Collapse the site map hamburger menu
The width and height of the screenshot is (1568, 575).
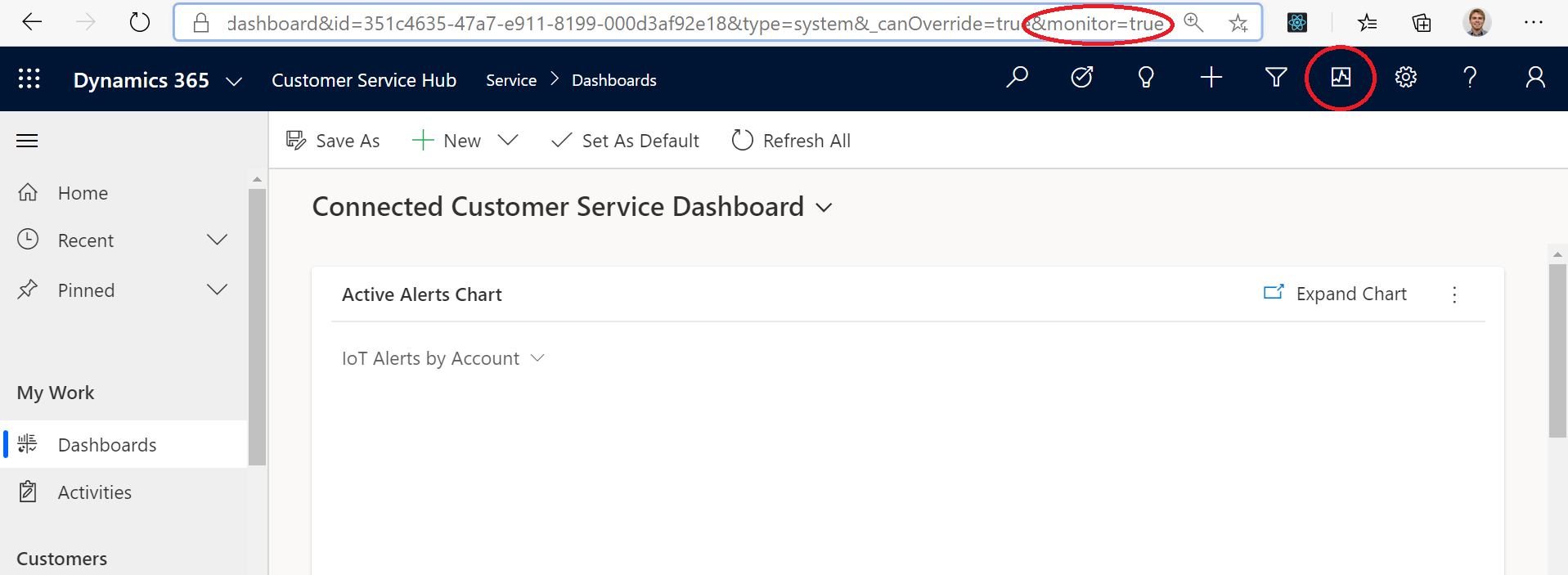point(27,141)
